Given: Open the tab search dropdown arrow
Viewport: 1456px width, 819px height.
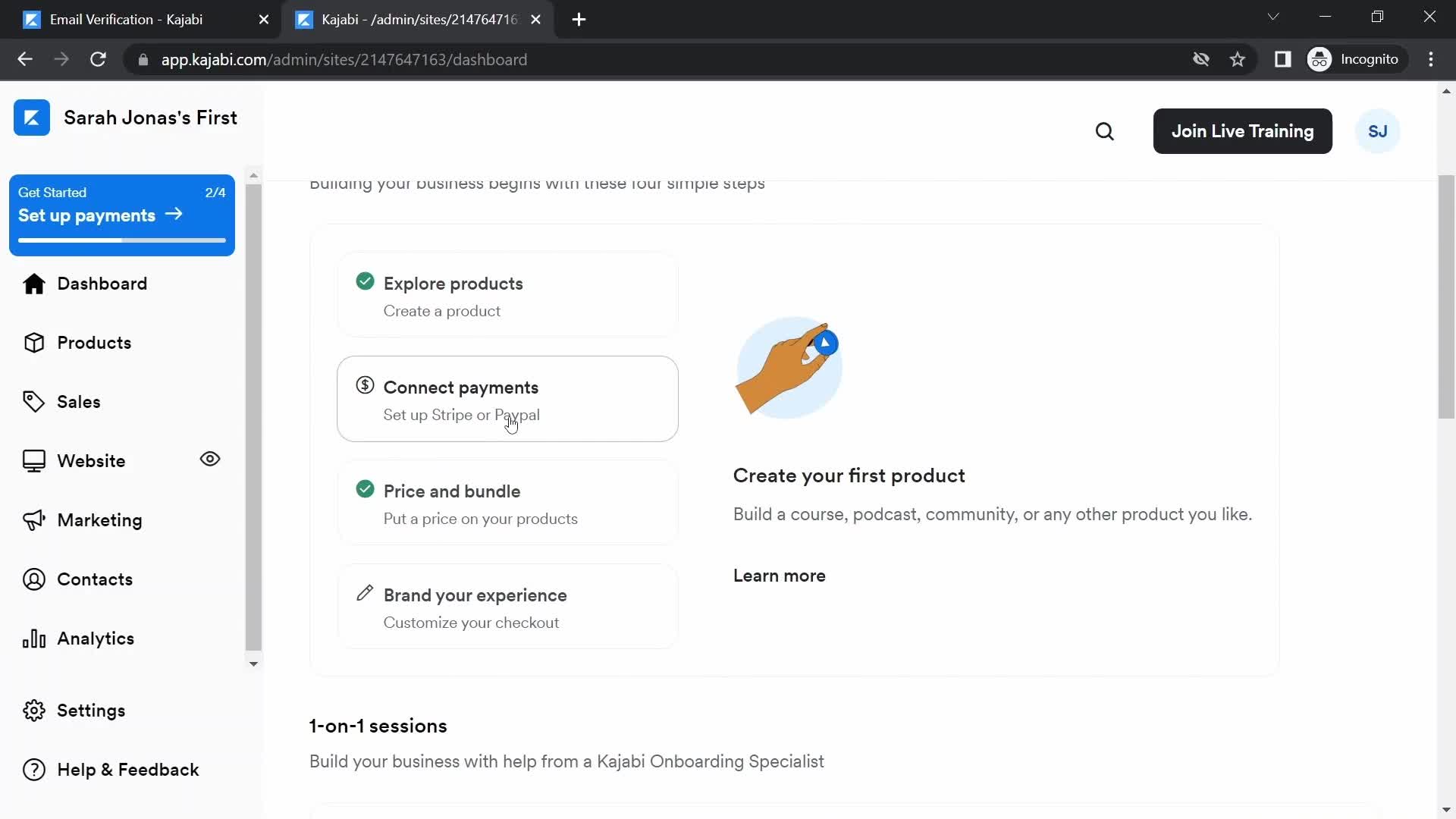Looking at the screenshot, I should [x=1273, y=17].
